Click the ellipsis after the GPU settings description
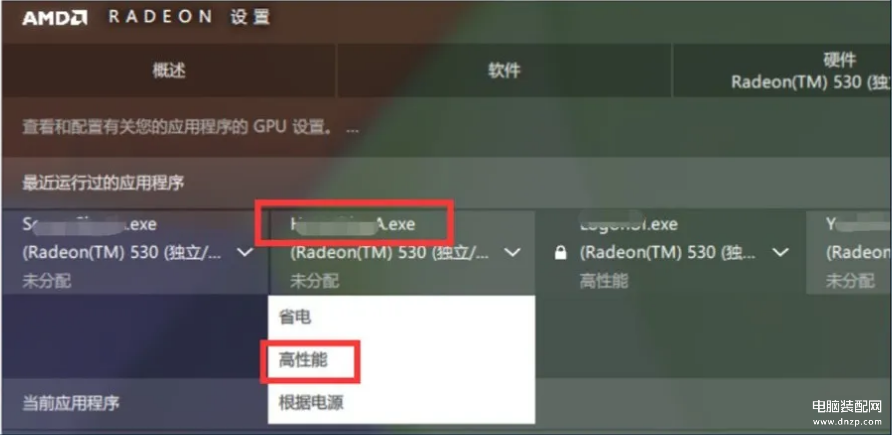892x435 pixels. coord(352,128)
